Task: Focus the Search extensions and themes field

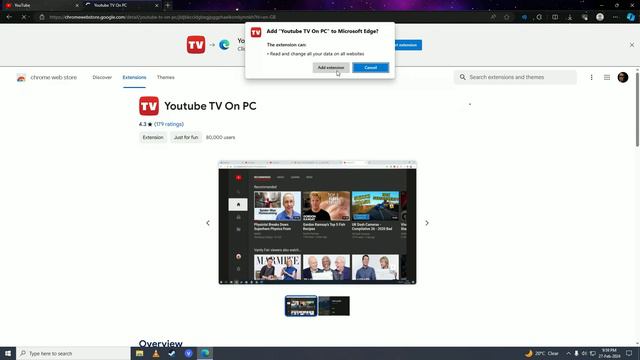Action: pos(516,77)
